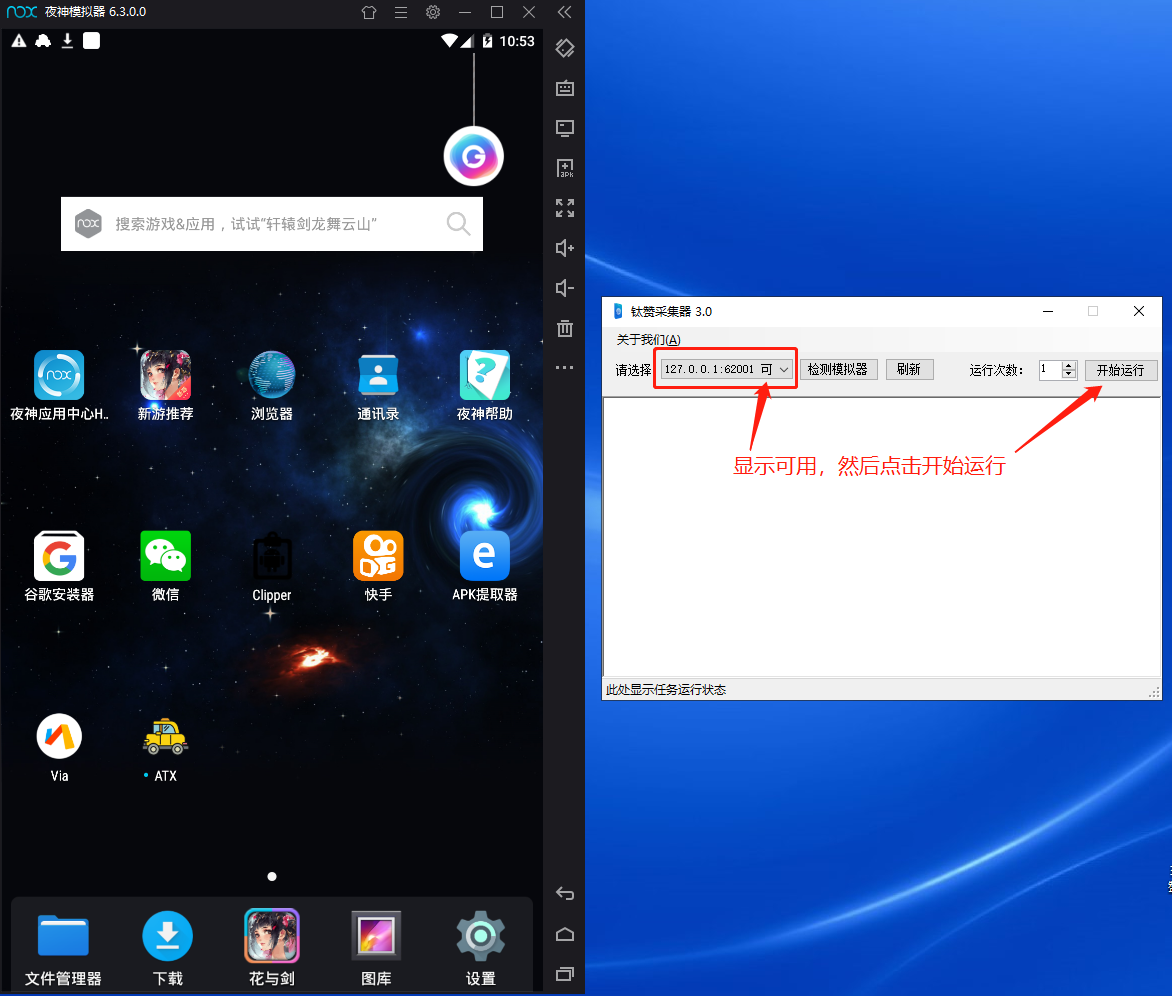Click Android home button in Nox sidebar

[x=565, y=934]
